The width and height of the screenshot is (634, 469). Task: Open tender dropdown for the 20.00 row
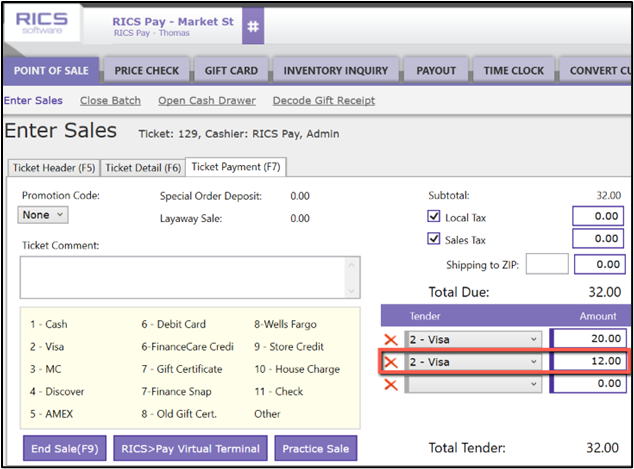pos(475,339)
